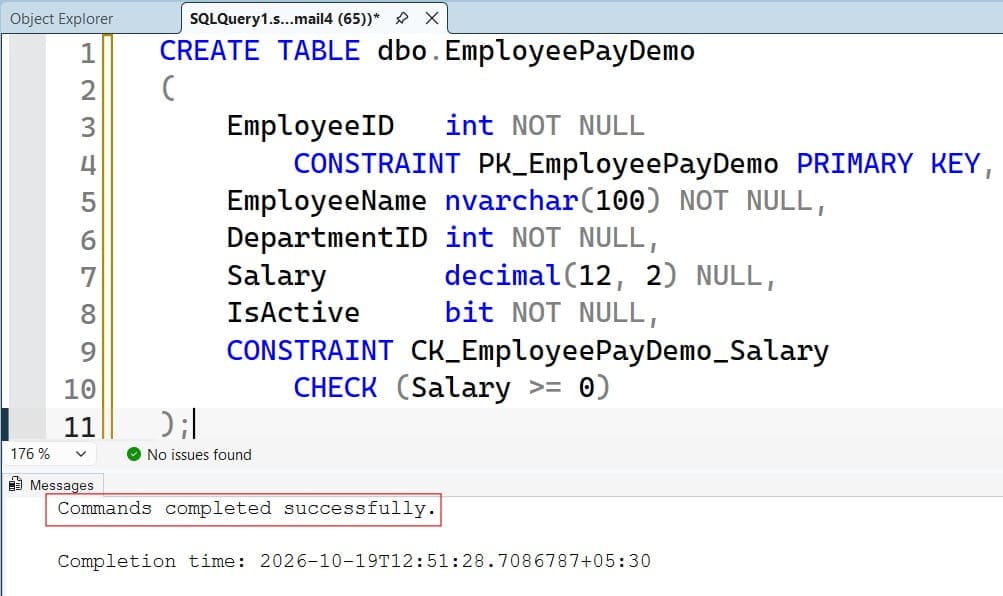Click the 'bit' data type

pos(469,313)
